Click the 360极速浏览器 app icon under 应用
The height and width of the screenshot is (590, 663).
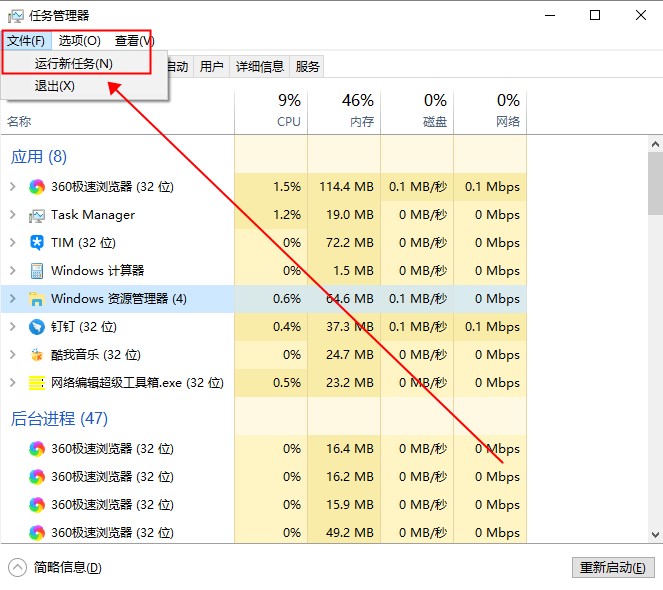tap(37, 187)
